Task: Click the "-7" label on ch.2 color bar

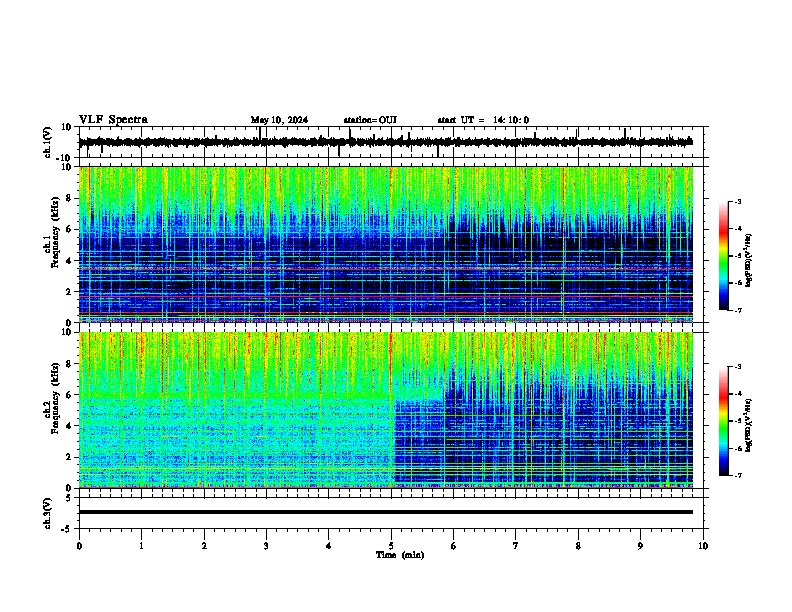Action: [738, 475]
